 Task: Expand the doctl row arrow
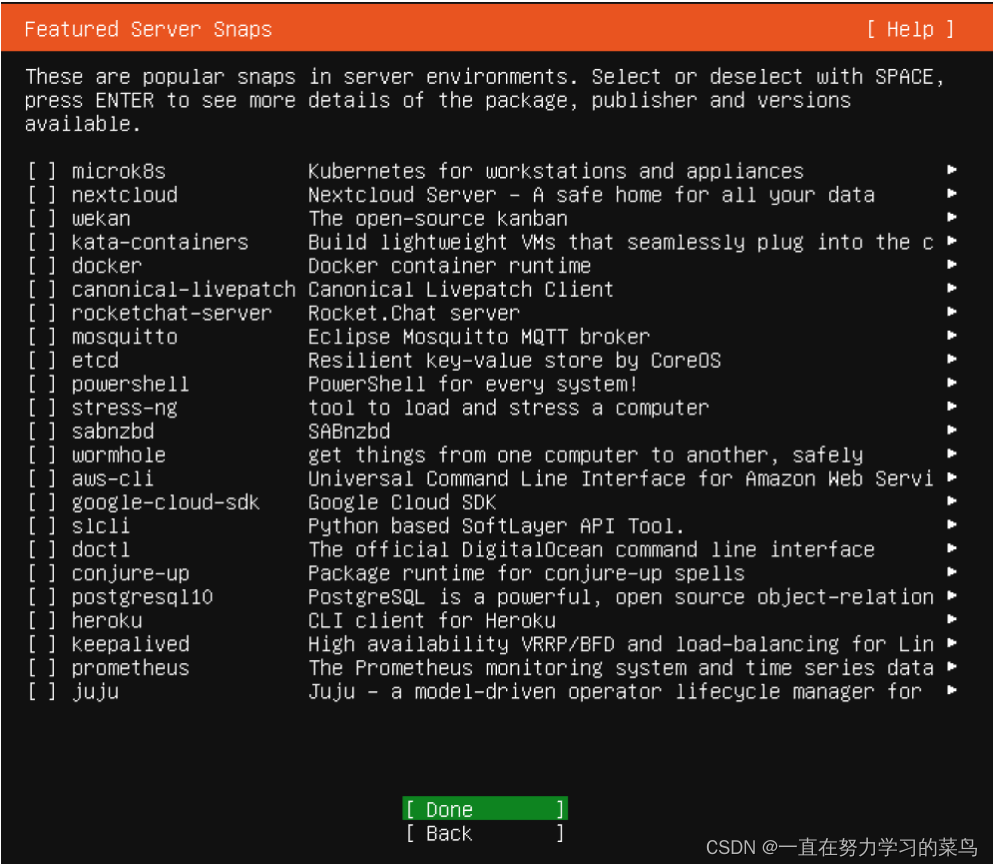pos(952,548)
